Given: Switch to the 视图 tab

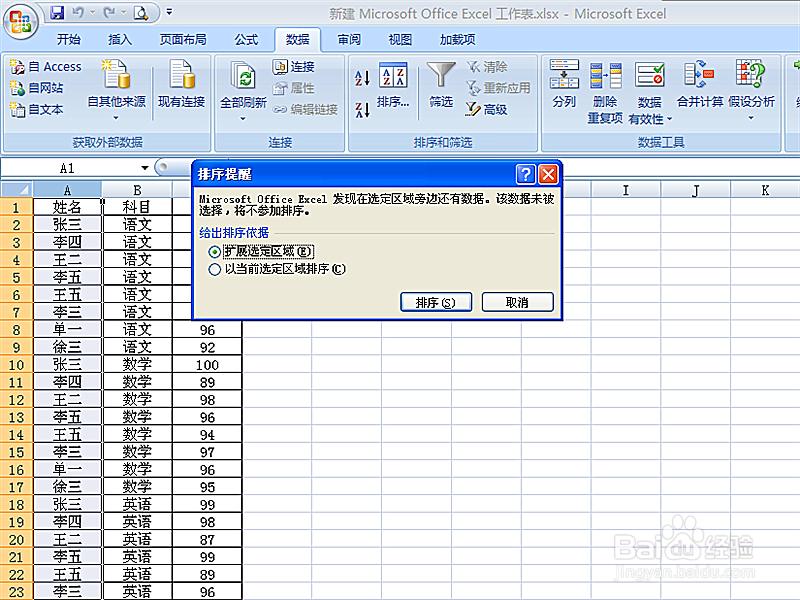Looking at the screenshot, I should pos(400,40).
